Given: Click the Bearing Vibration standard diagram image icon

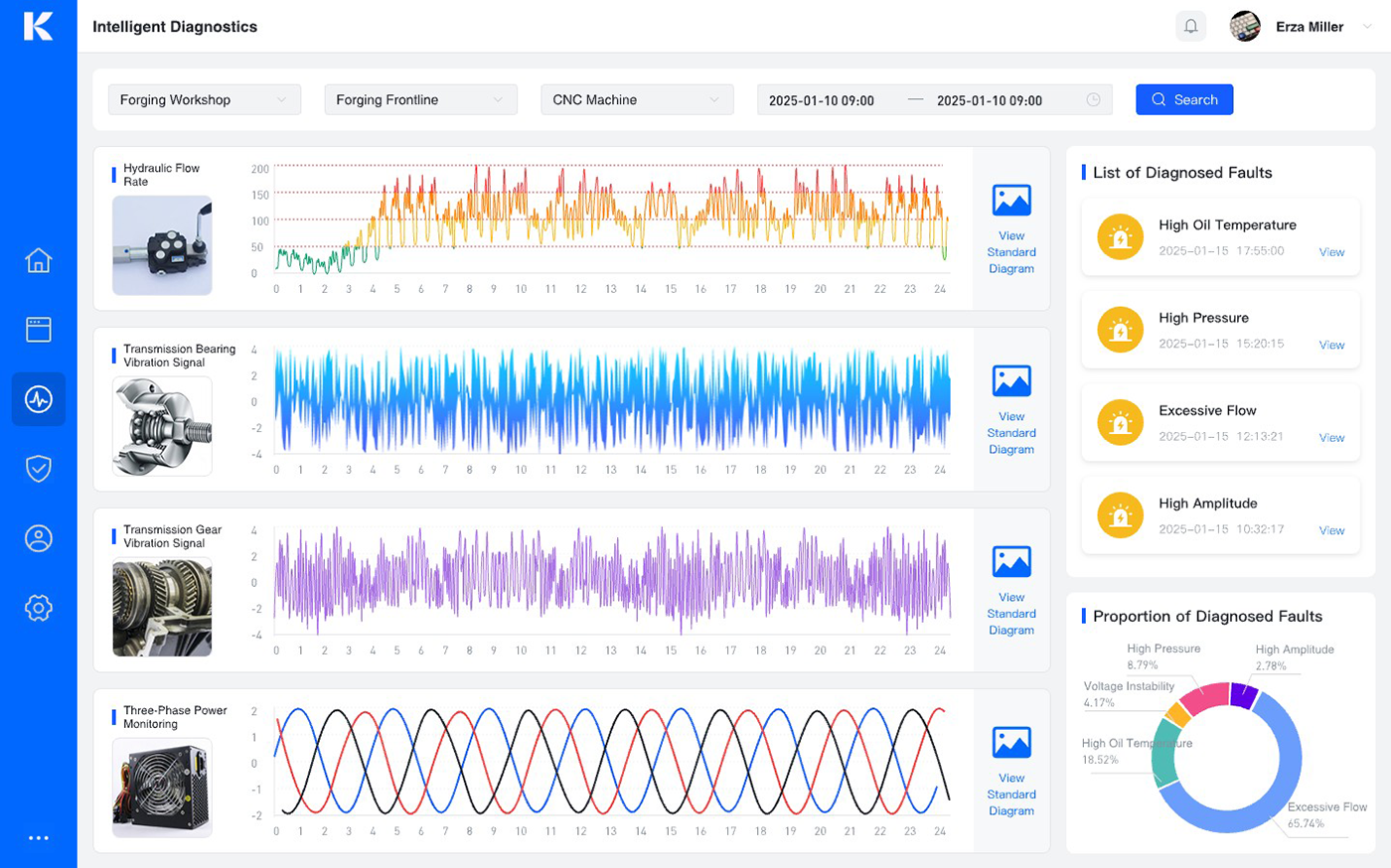Looking at the screenshot, I should 1011,380.
